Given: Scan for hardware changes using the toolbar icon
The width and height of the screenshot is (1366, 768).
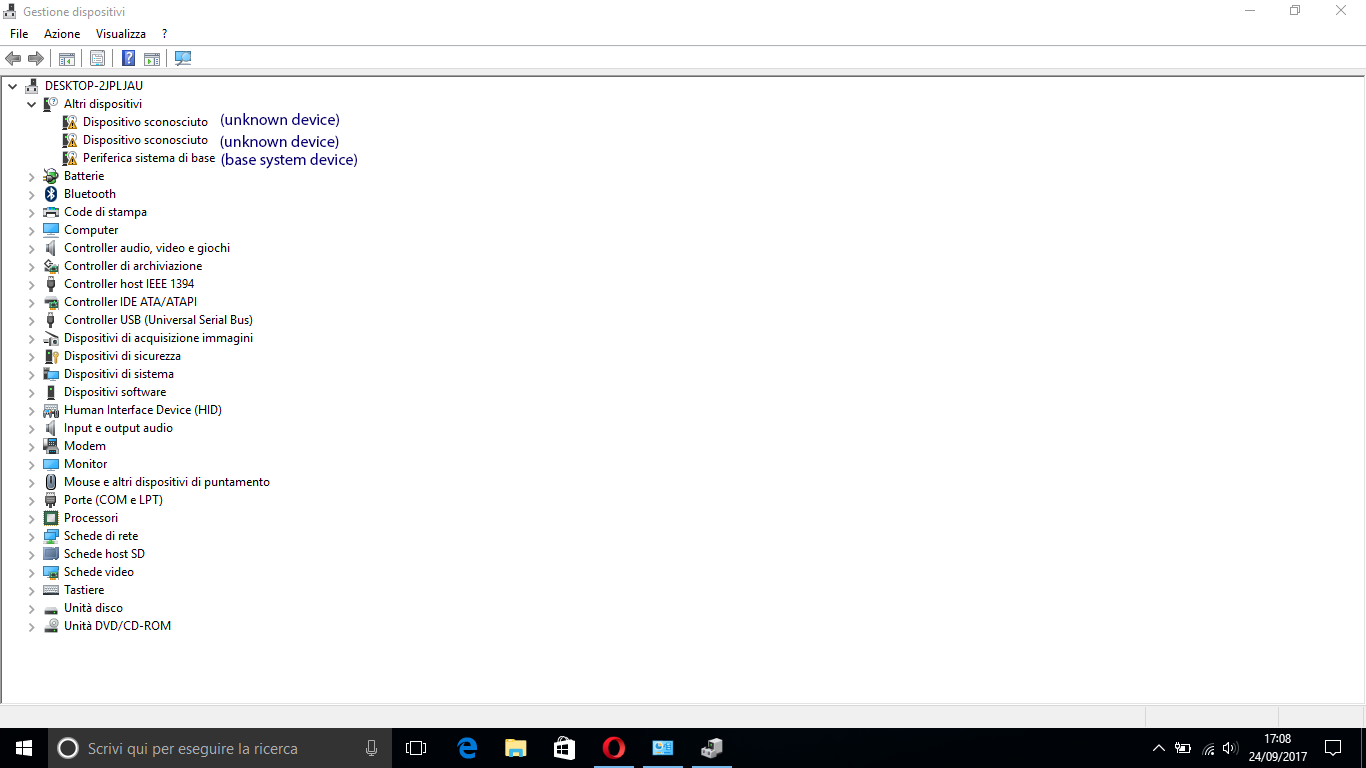Looking at the screenshot, I should (183, 58).
